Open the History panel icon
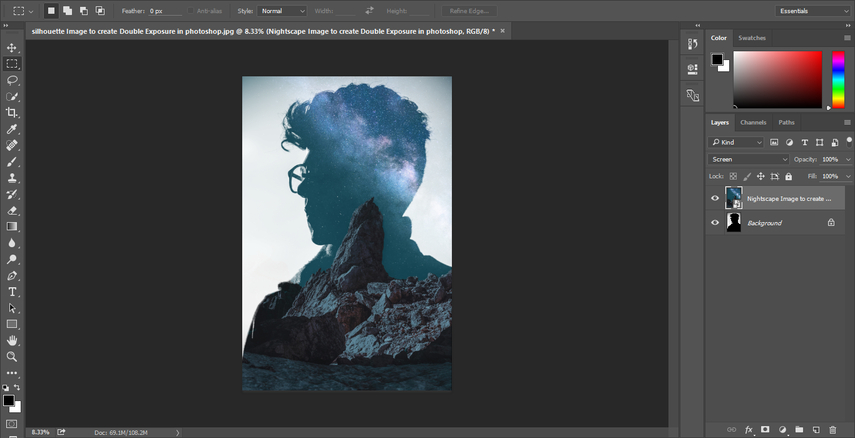The width and height of the screenshot is (855, 438). point(693,44)
